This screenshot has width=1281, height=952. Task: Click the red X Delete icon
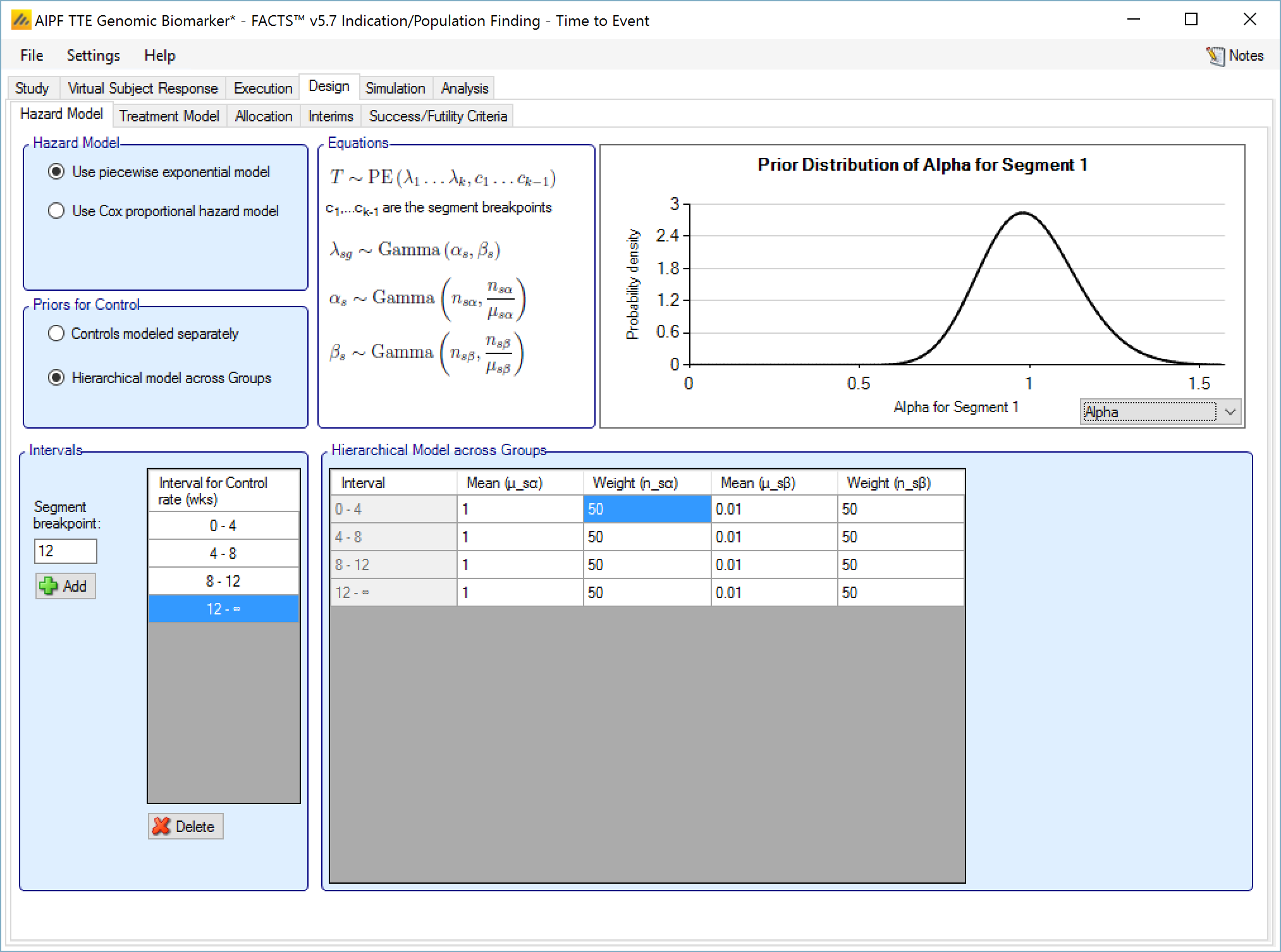(x=162, y=826)
